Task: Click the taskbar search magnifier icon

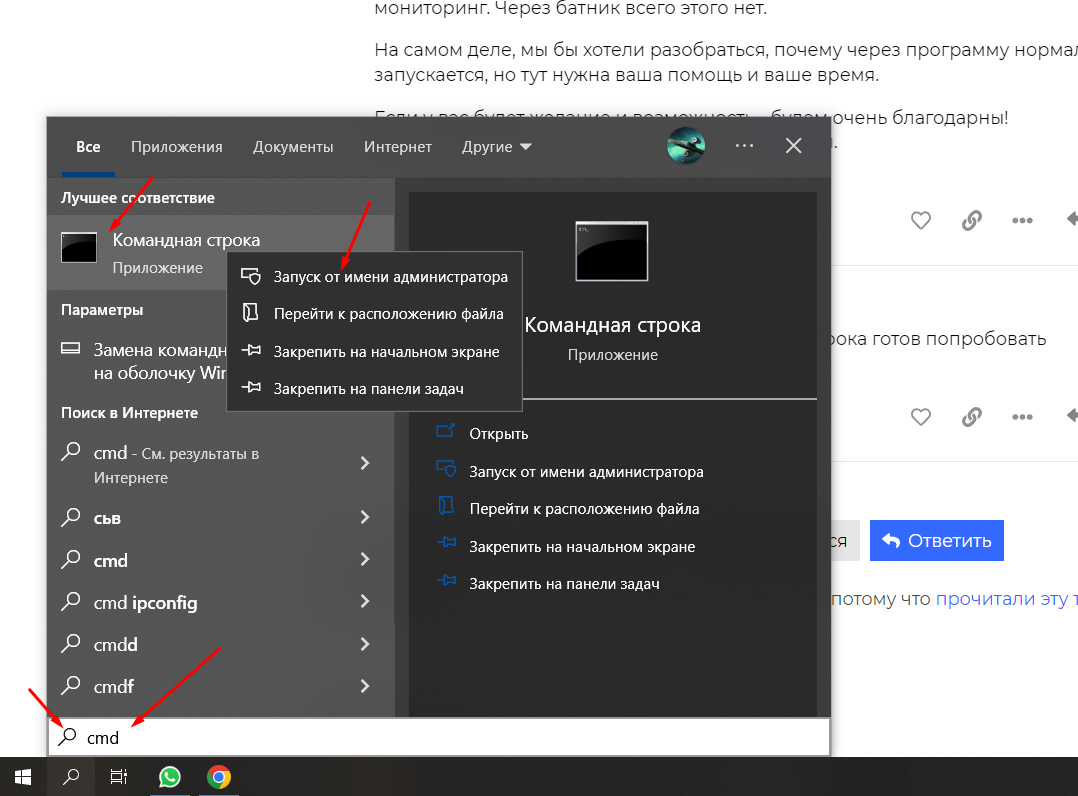Action: tap(71, 776)
